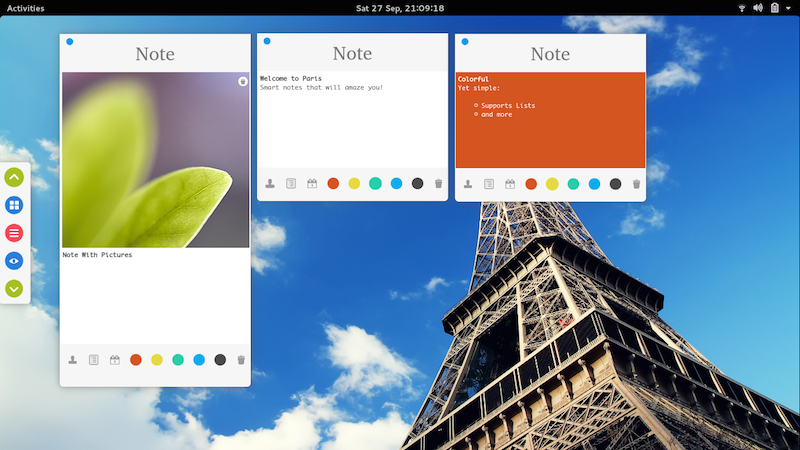Screen dimensions: 800x450
Task: Click the volume icon in the top bar
Action: (758, 8)
